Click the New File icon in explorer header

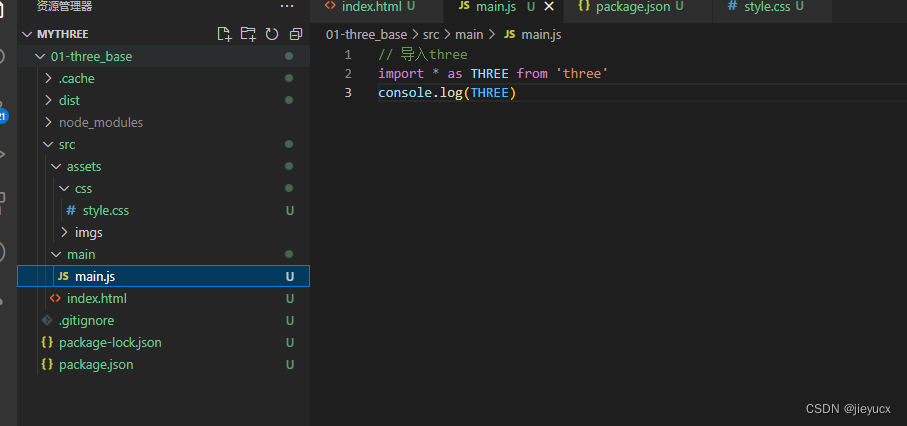[x=224, y=34]
